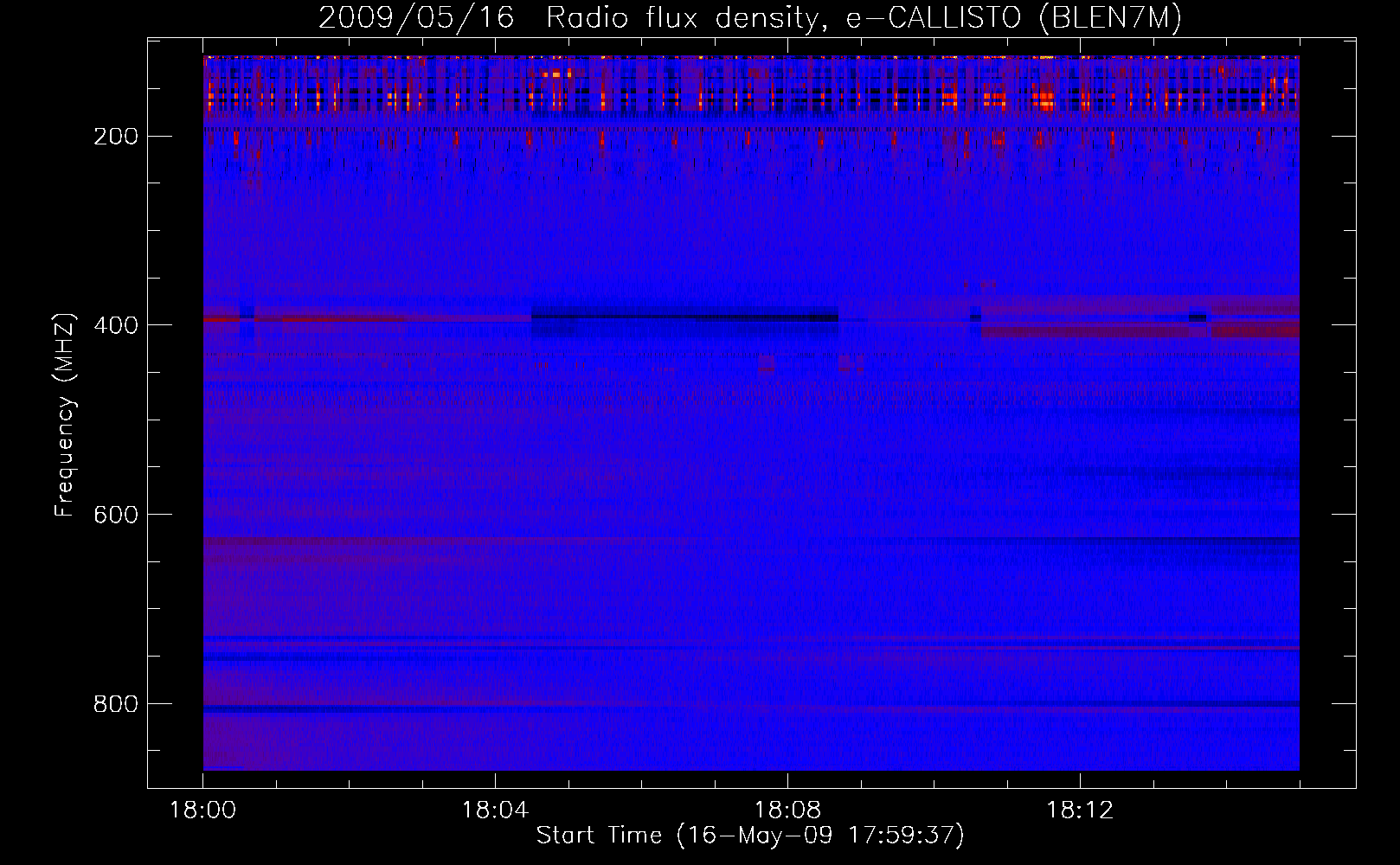Click the '18:12' time tick label

point(1080,811)
